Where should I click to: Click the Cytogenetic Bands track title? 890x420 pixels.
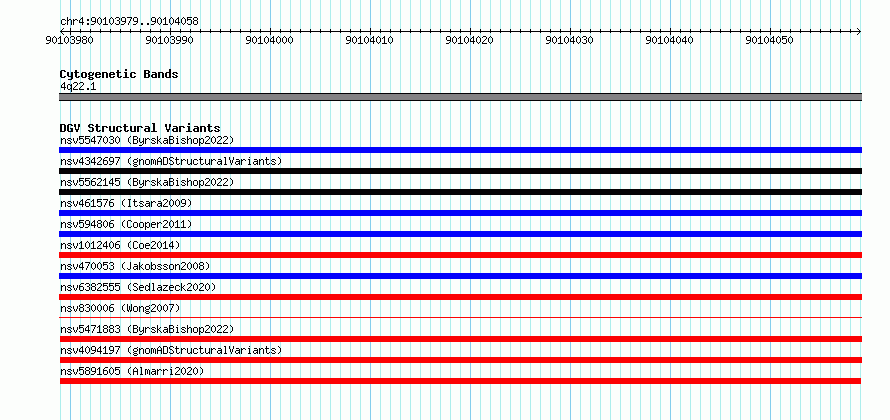pos(119,74)
